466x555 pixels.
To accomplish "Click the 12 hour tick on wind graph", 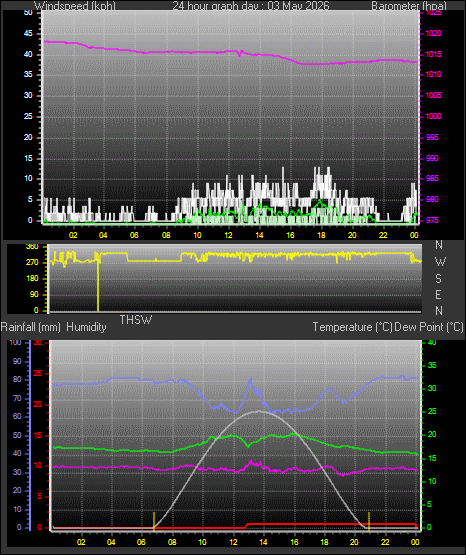I will click(x=228, y=235).
